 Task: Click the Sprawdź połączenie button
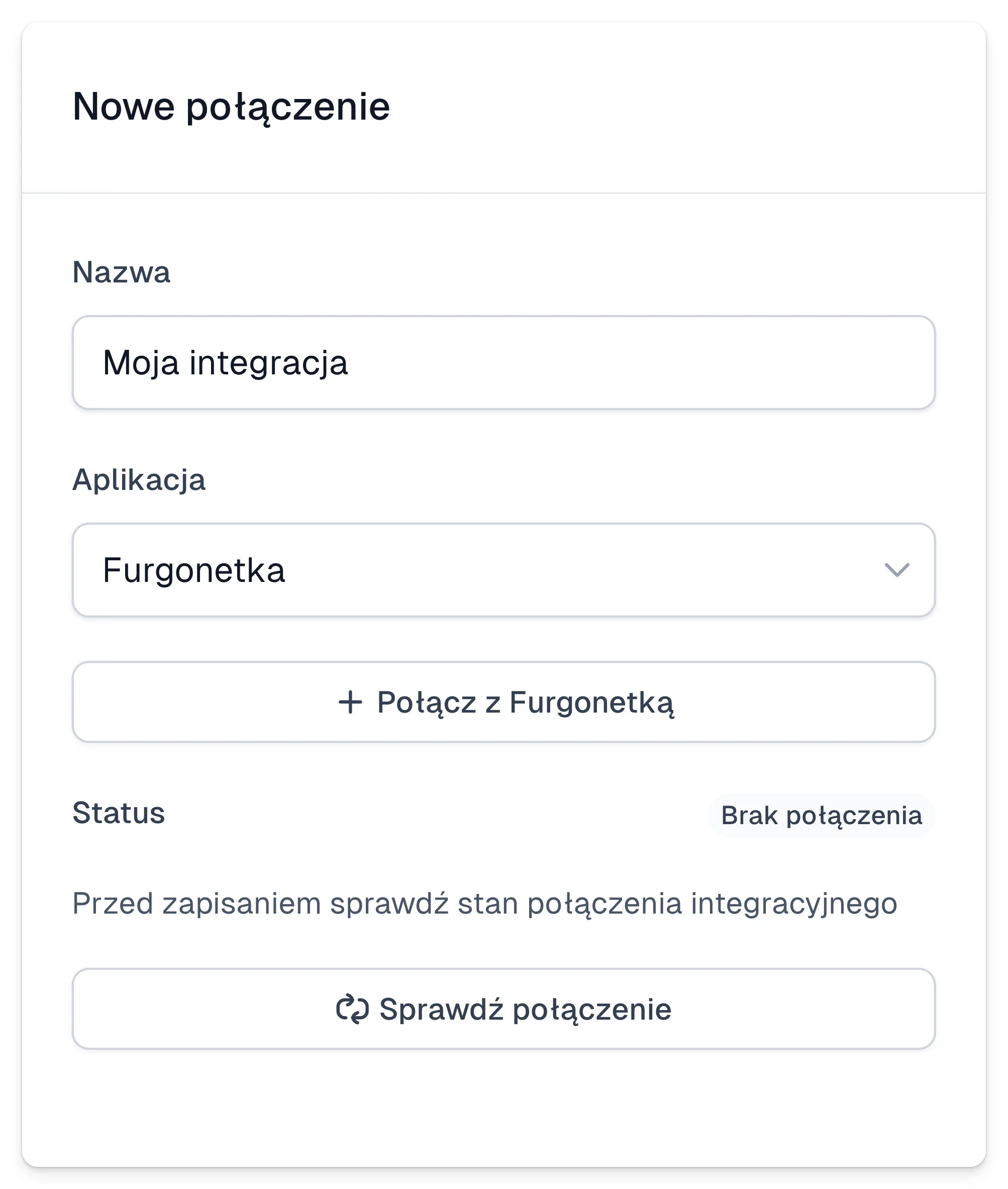[503, 1009]
